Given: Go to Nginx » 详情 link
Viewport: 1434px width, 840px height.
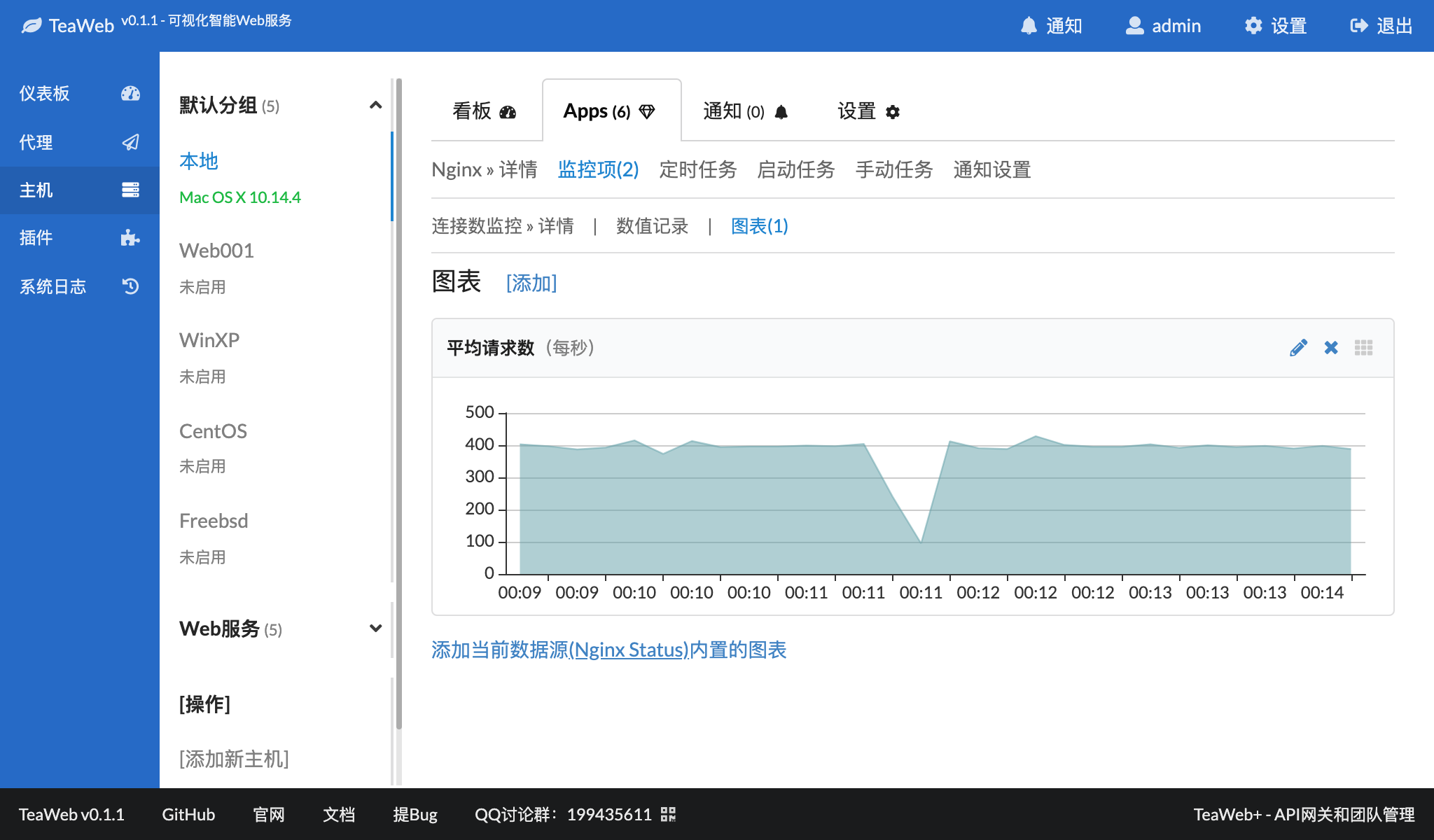Looking at the screenshot, I should coord(485,169).
